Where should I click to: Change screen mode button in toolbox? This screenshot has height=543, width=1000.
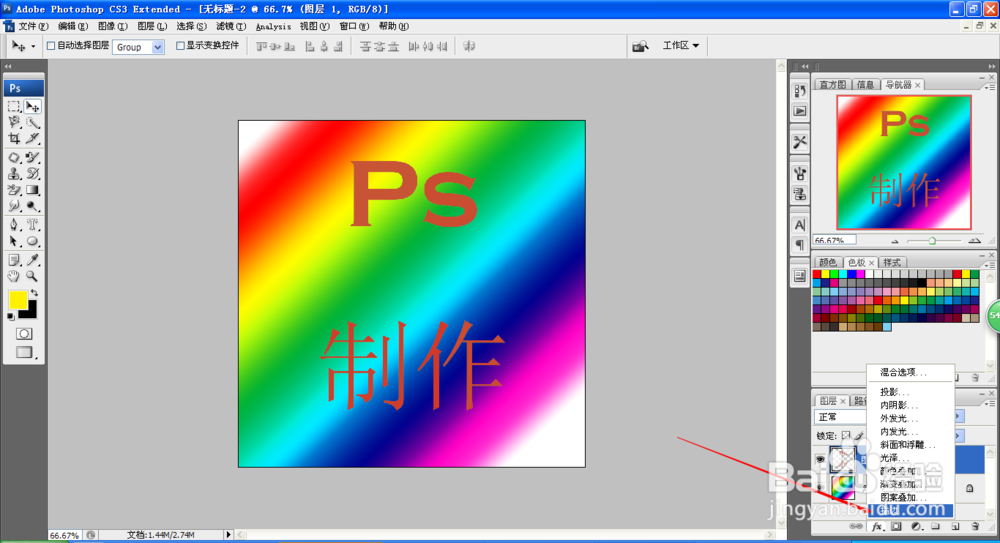pyautogui.click(x=25, y=352)
